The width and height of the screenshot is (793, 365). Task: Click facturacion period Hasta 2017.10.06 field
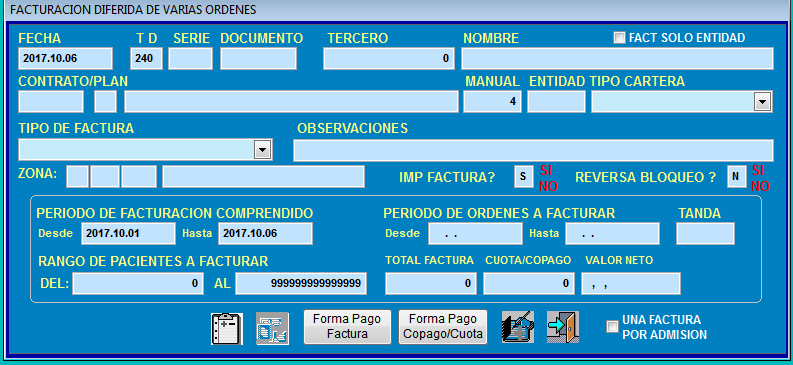[266, 234]
